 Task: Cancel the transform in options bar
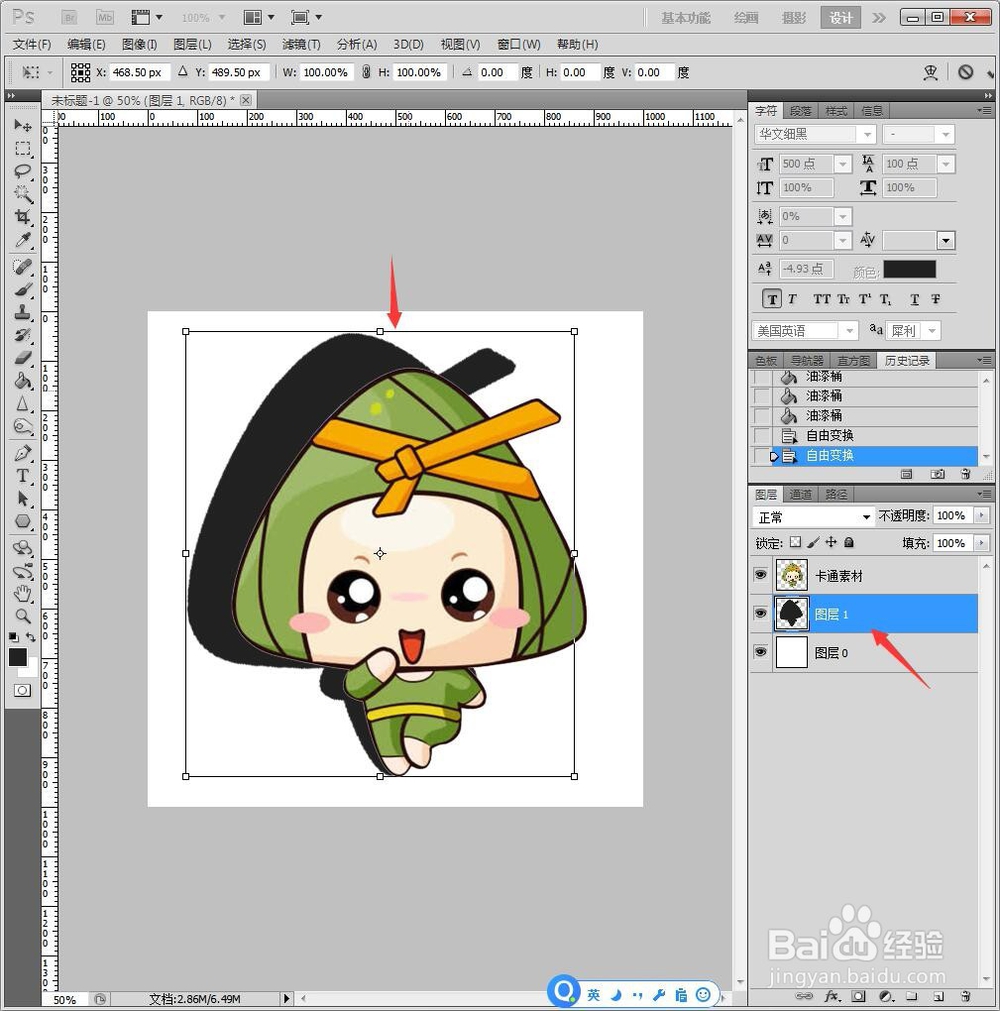pos(965,72)
